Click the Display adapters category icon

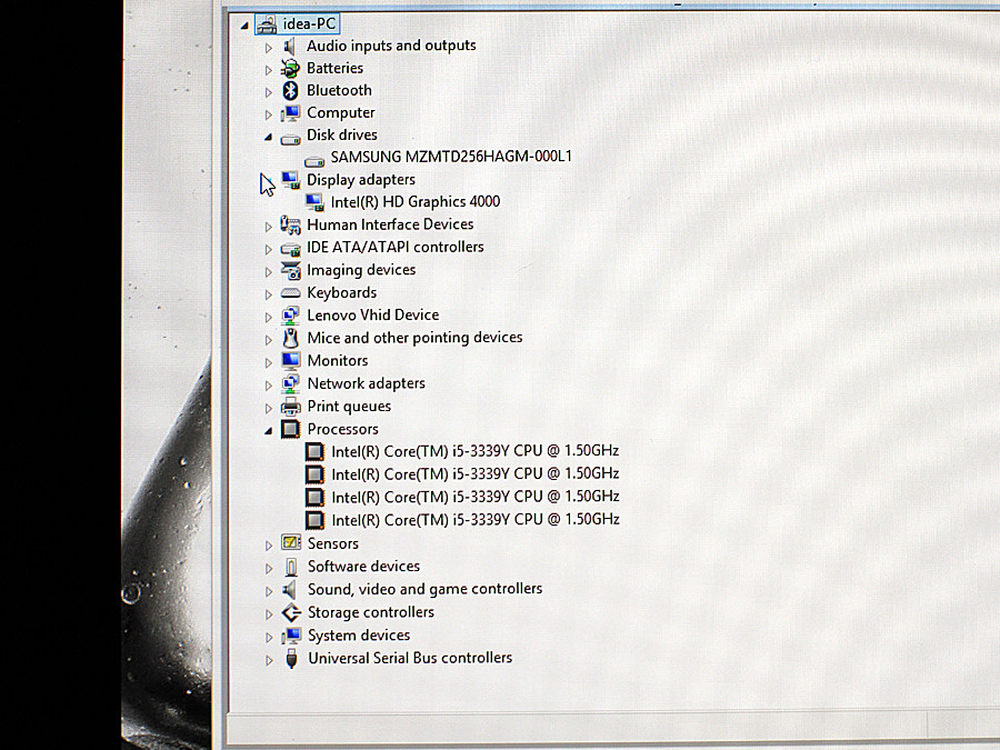pyautogui.click(x=291, y=180)
